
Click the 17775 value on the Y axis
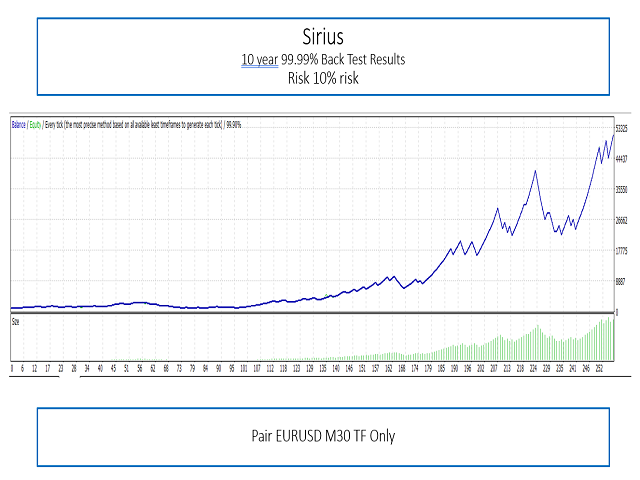coord(622,251)
